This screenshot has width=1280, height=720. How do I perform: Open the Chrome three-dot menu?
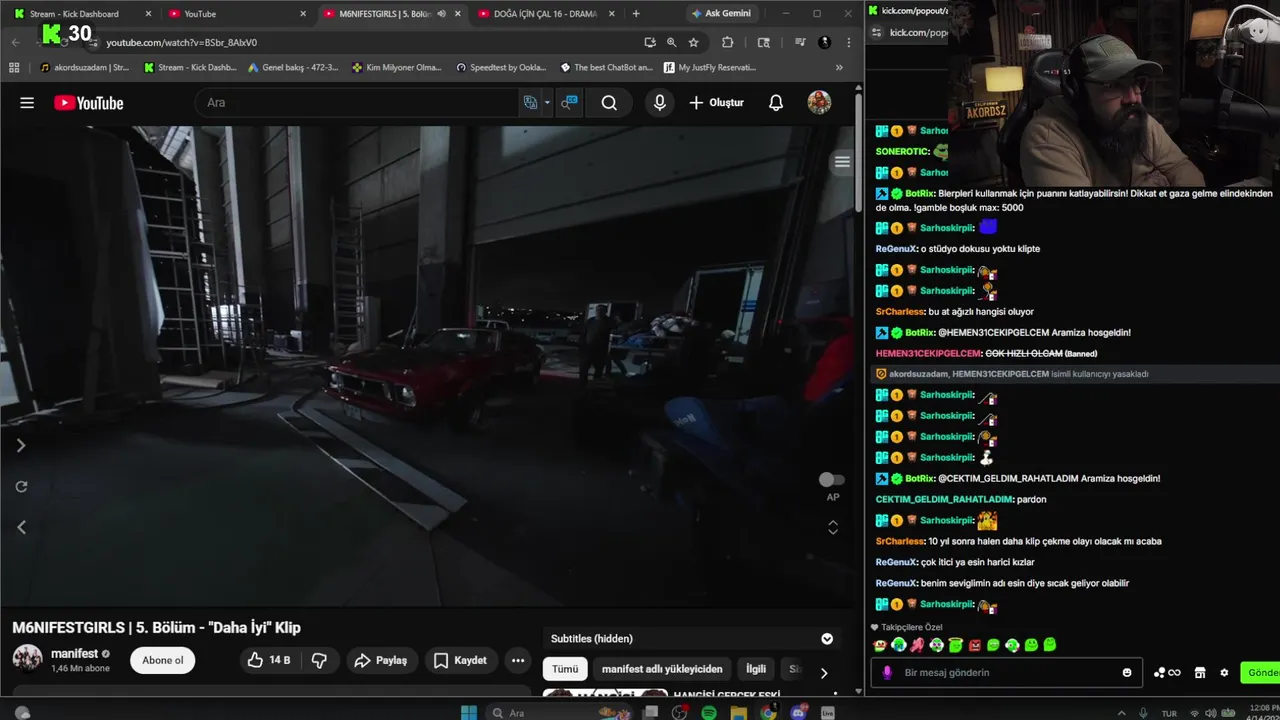848,42
